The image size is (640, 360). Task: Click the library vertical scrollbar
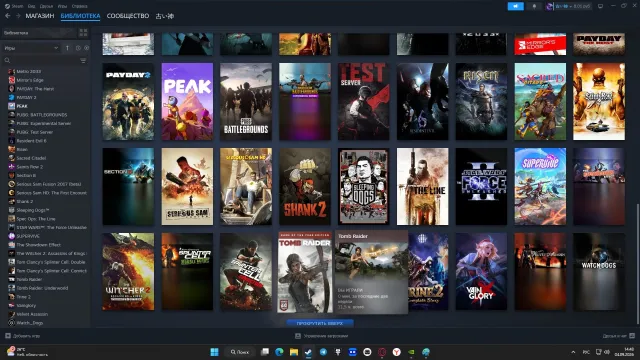pyautogui.click(x=637, y=265)
